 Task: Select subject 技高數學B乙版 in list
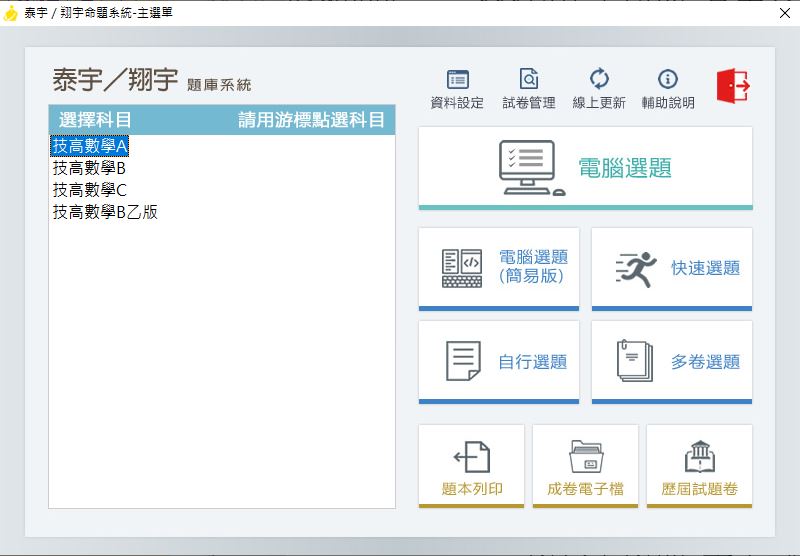[x=105, y=212]
